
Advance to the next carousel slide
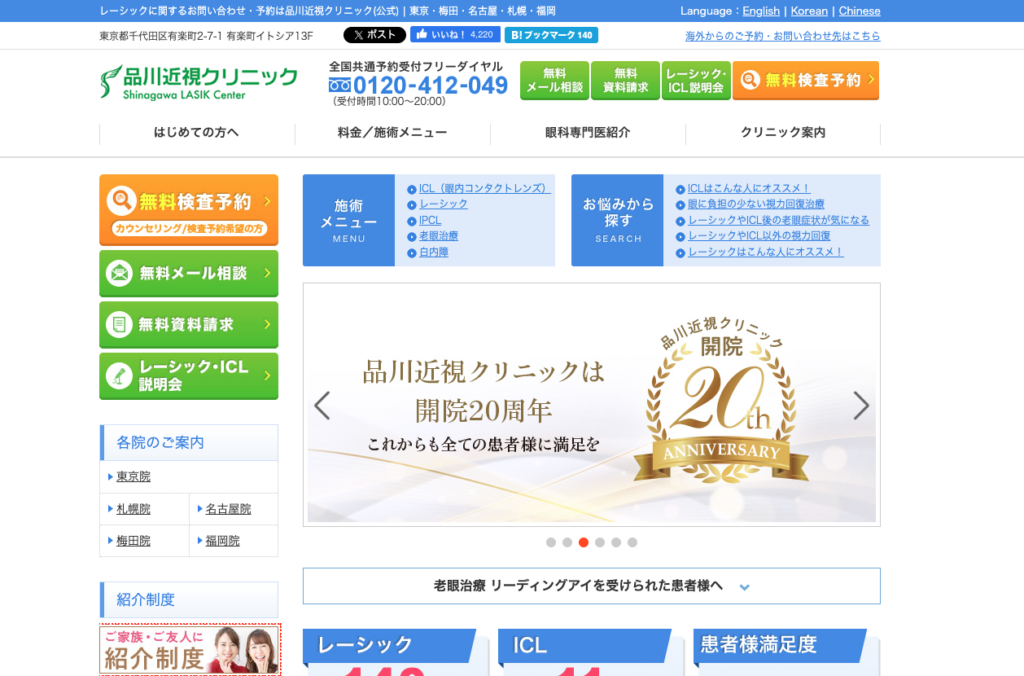click(x=860, y=405)
